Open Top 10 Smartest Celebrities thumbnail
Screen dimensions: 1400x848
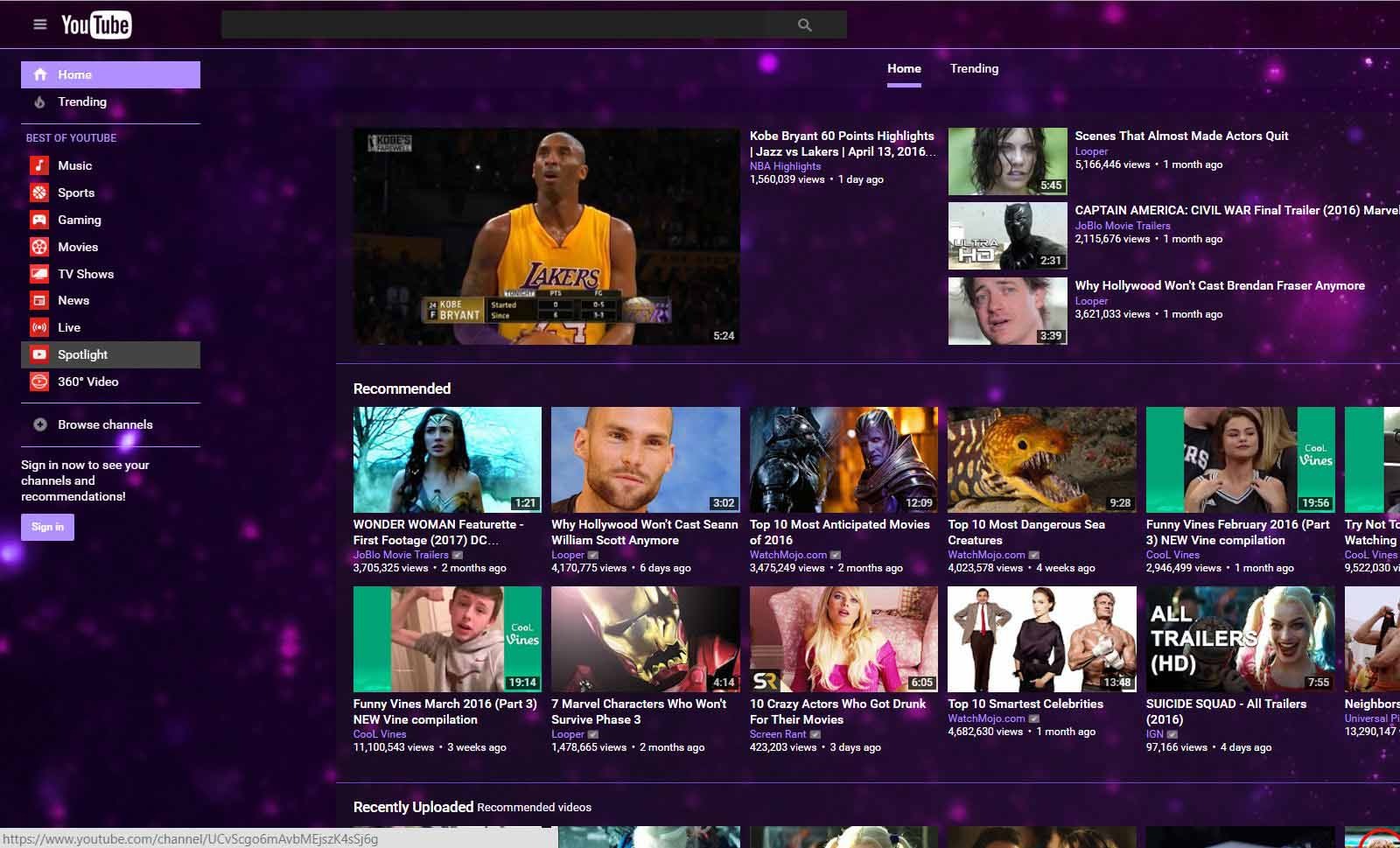click(1042, 639)
